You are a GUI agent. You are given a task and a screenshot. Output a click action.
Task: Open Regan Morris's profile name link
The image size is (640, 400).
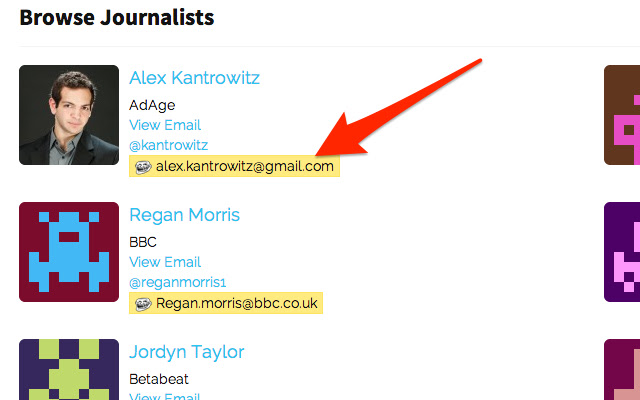pyautogui.click(x=184, y=215)
